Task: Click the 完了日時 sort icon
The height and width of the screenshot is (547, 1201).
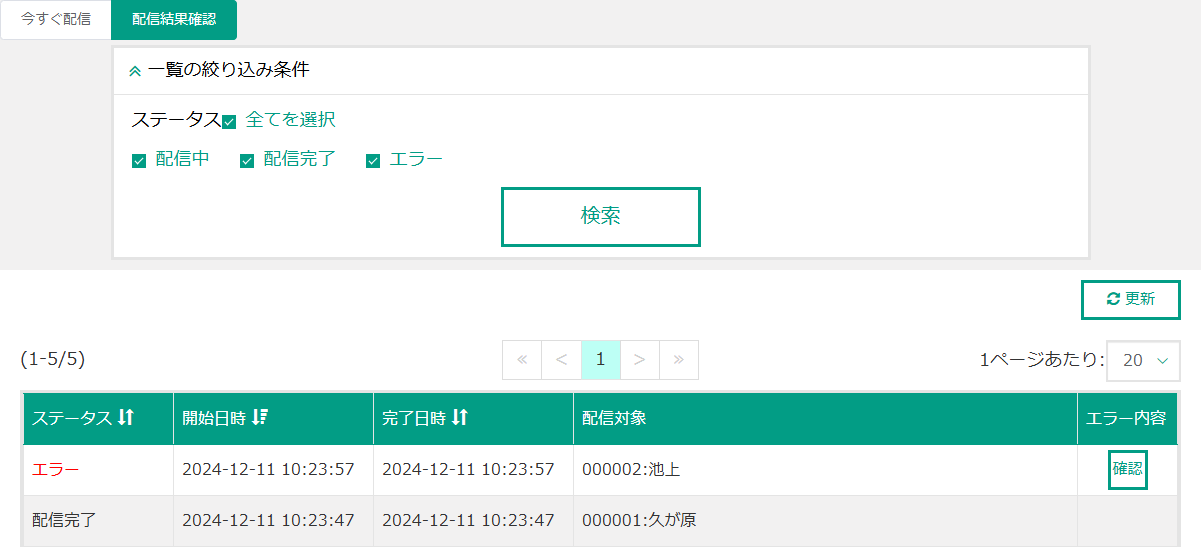Action: [x=460, y=418]
